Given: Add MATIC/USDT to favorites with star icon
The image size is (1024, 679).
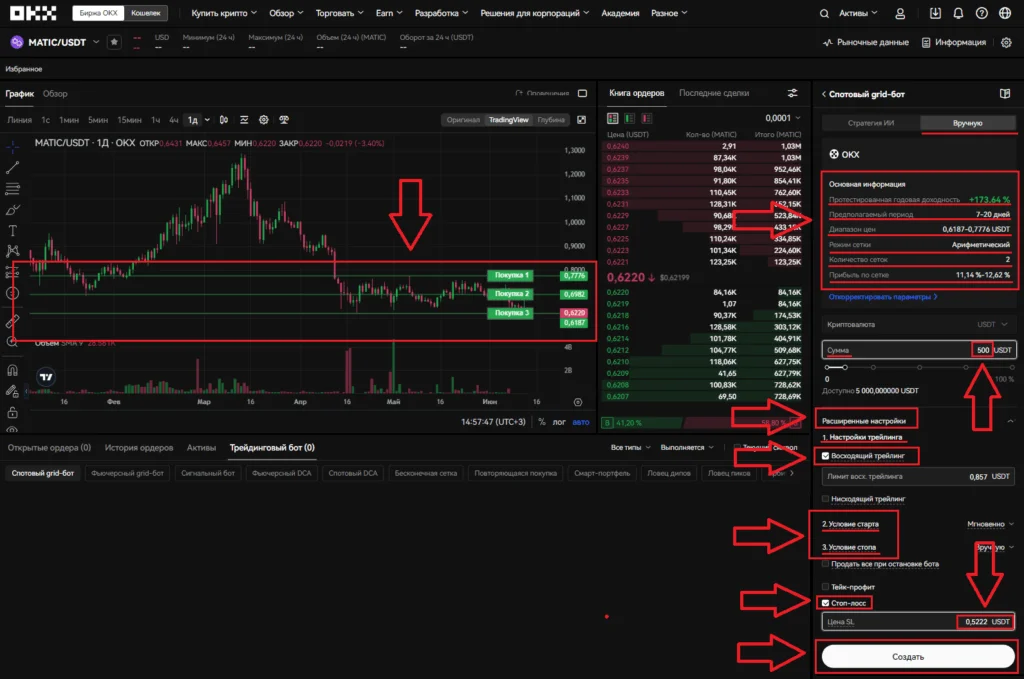Looking at the screenshot, I should click(114, 42).
